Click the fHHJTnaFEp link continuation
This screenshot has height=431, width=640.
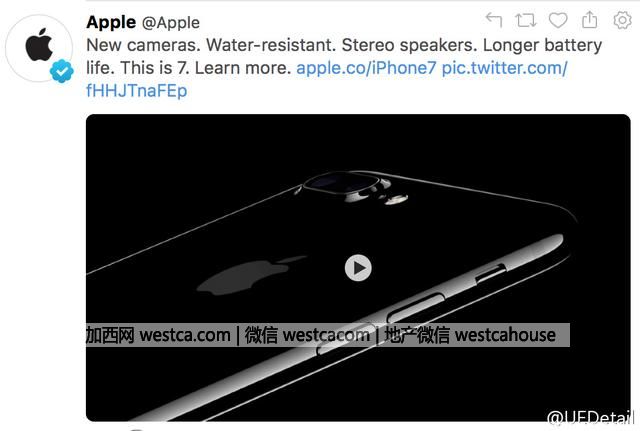coord(137,91)
